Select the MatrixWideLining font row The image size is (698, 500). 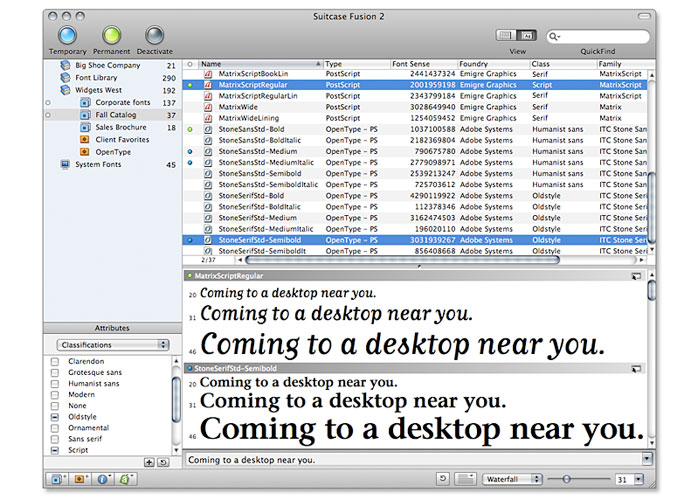point(414,118)
